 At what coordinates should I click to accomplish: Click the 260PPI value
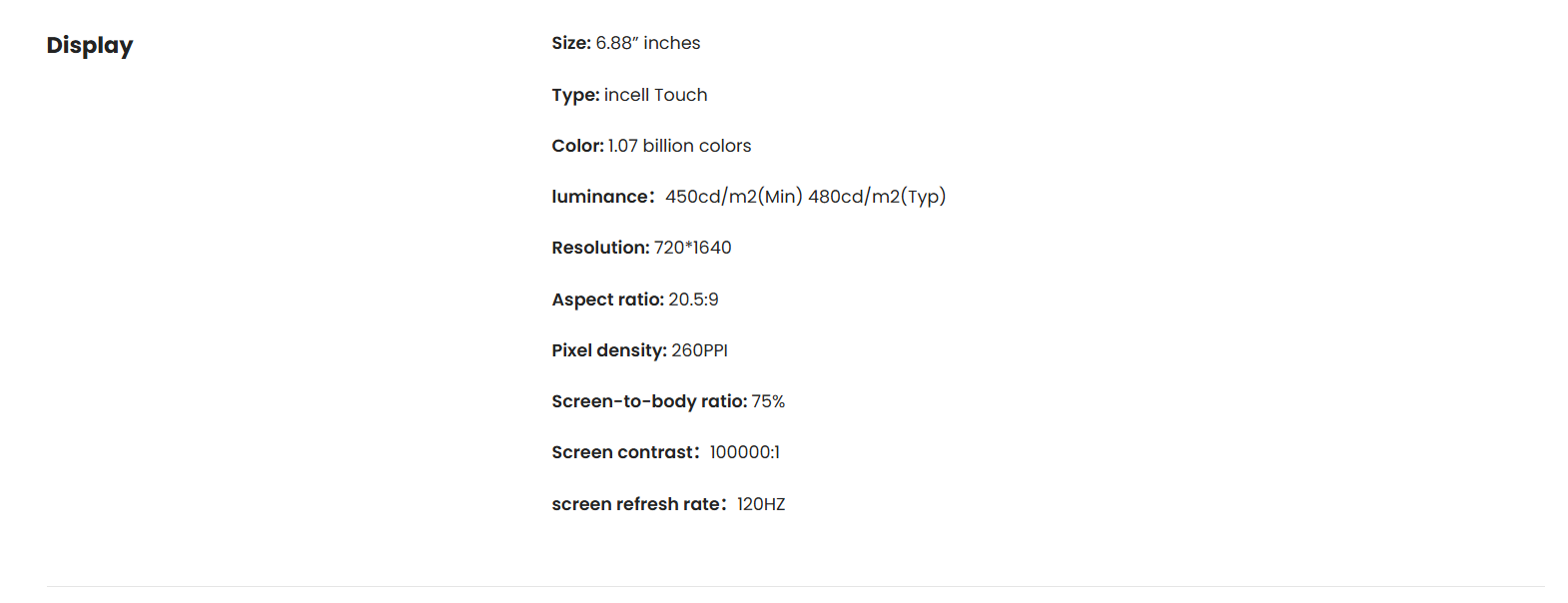[x=699, y=350]
